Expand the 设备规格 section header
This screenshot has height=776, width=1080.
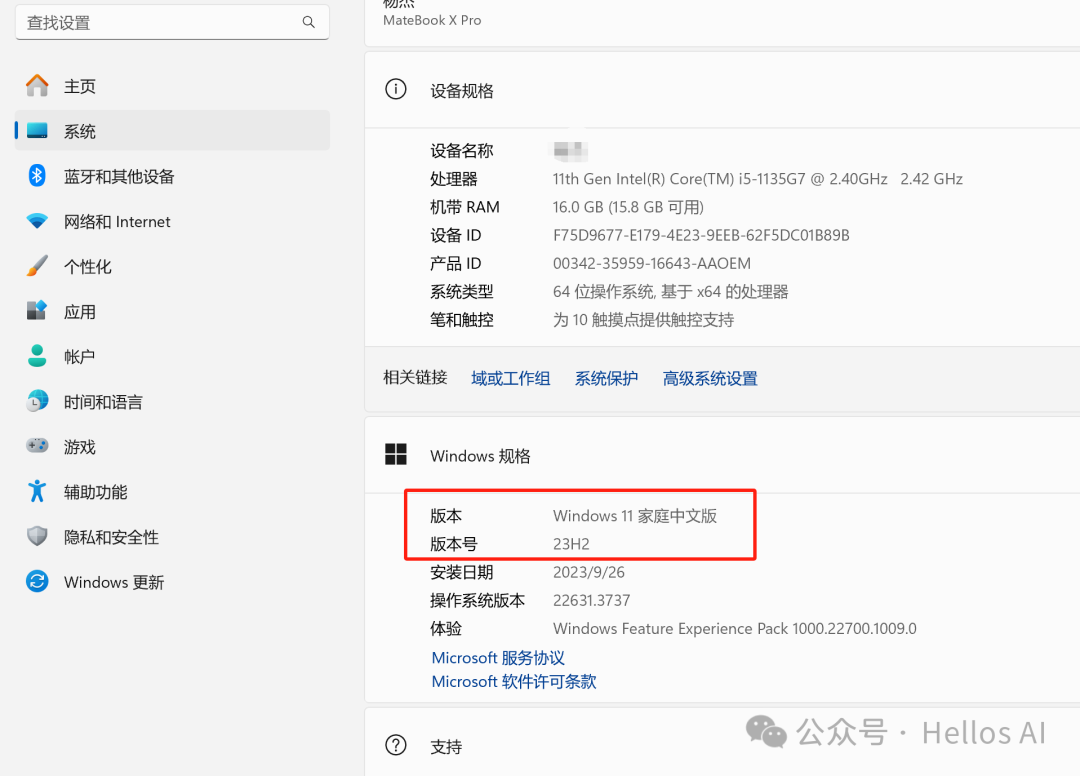(723, 90)
